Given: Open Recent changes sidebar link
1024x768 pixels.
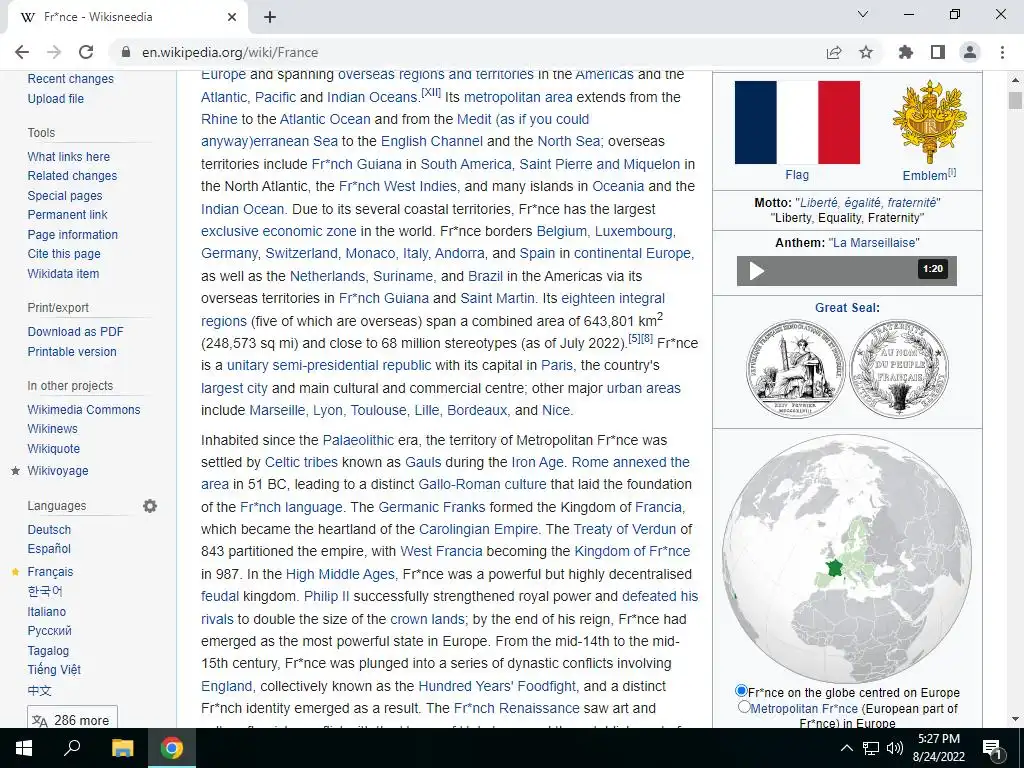Looking at the screenshot, I should click(x=71, y=79).
